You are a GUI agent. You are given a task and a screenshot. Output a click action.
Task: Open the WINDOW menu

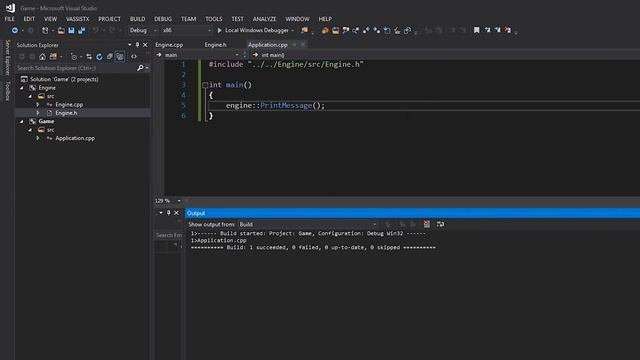pos(297,19)
